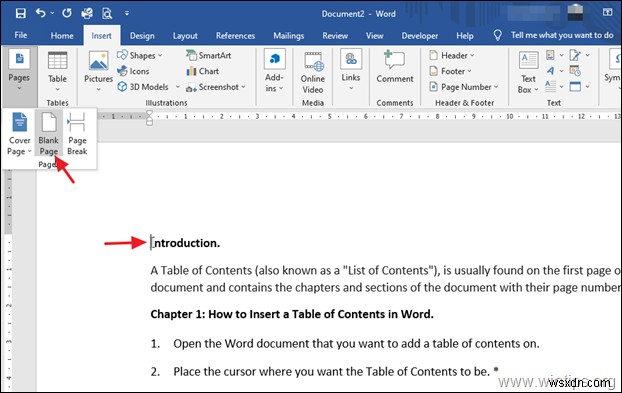Place cursor in the Introduction heading
Image resolution: width=622 pixels, height=393 pixels.
[x=185, y=243]
